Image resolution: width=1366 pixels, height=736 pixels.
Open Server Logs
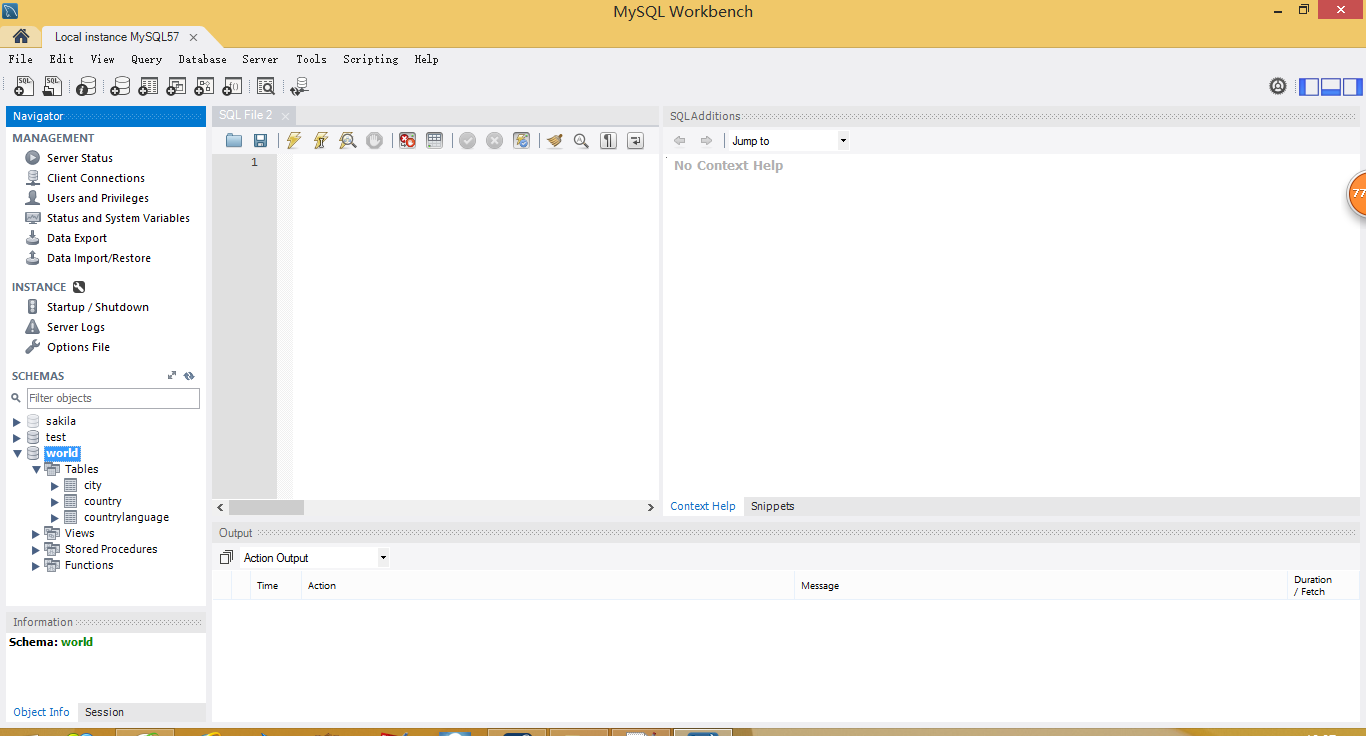tap(76, 327)
